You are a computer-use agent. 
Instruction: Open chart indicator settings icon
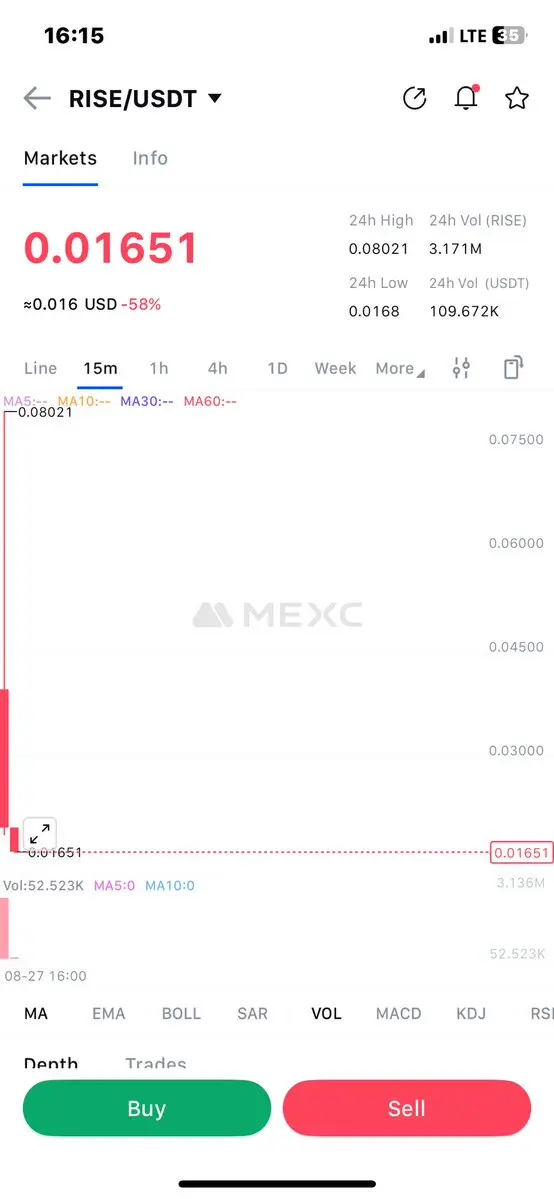pos(461,368)
